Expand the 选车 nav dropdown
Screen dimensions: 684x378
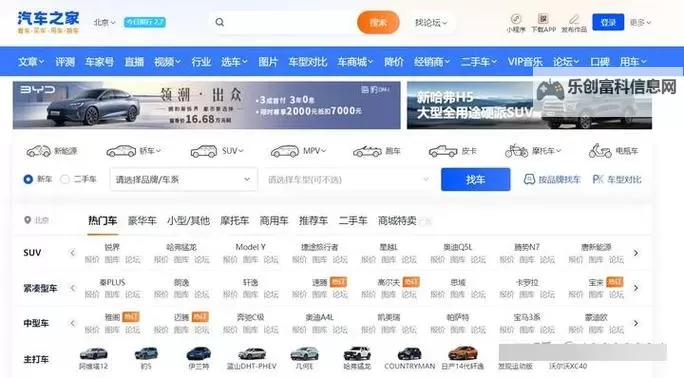234,62
